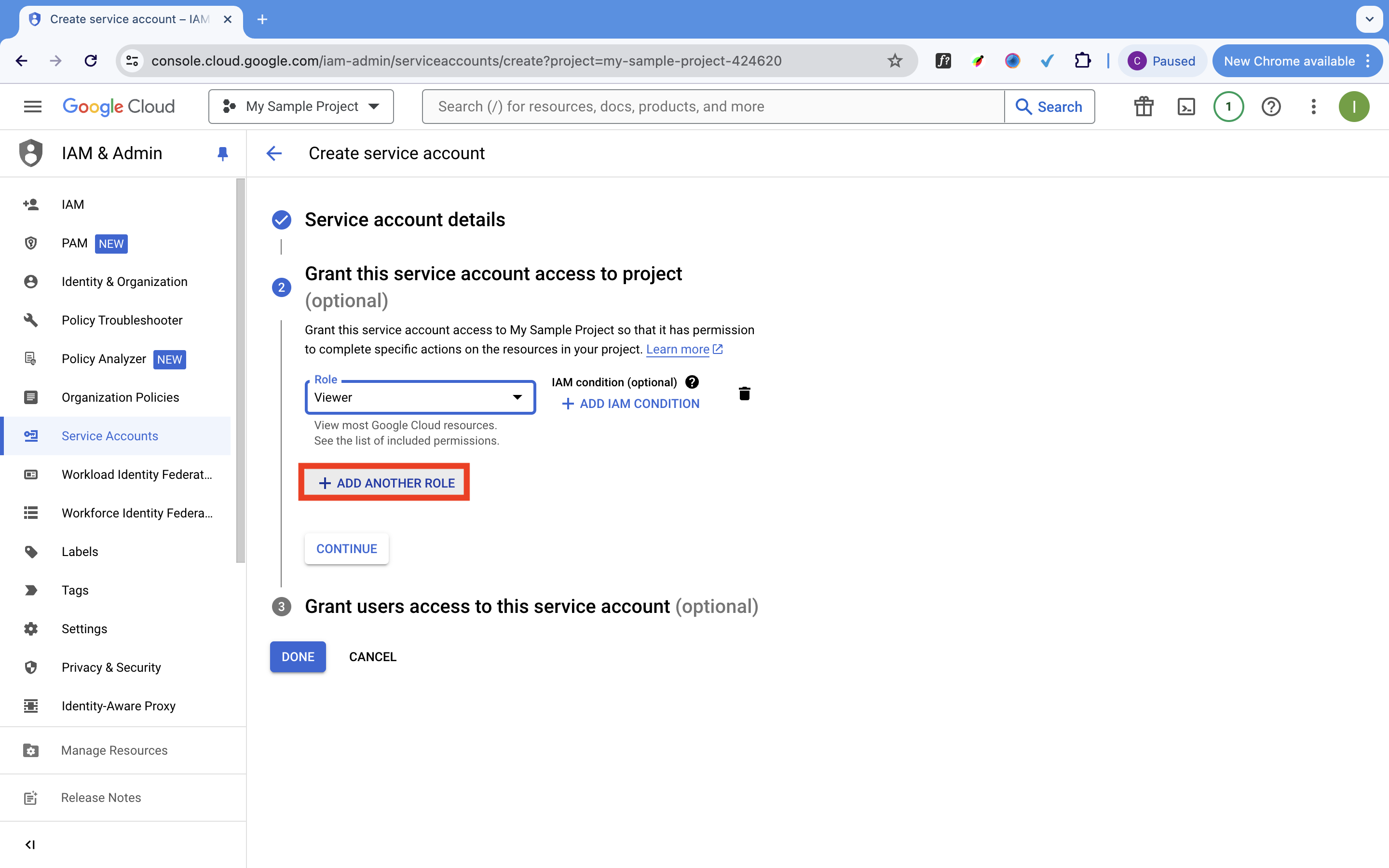Viewport: 1389px width, 868px height.
Task: Click the sidebar scrollbar
Action: (x=241, y=370)
